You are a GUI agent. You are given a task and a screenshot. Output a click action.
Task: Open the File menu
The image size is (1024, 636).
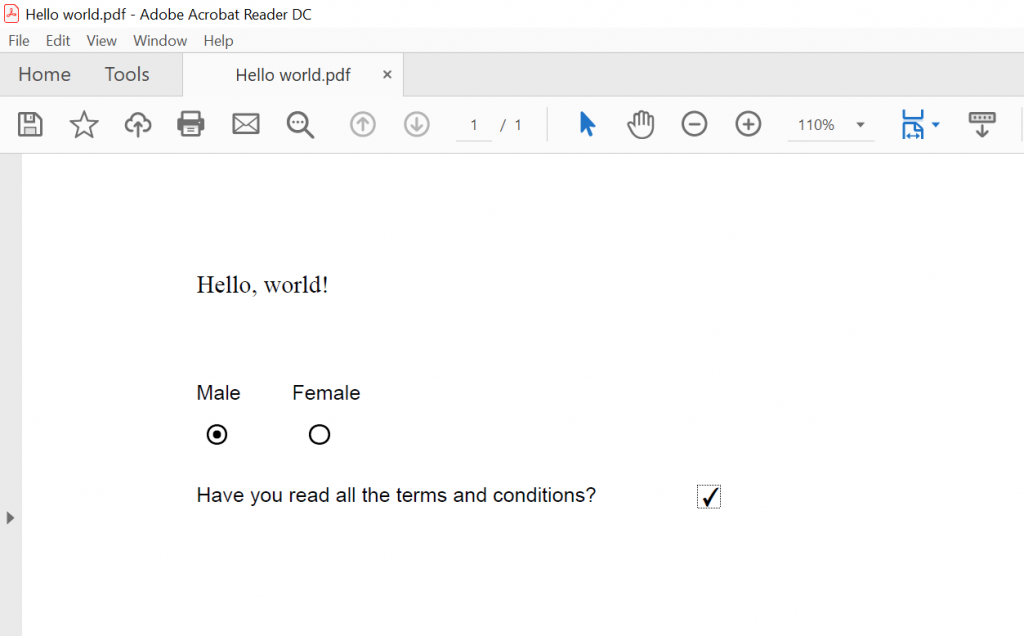[19, 41]
